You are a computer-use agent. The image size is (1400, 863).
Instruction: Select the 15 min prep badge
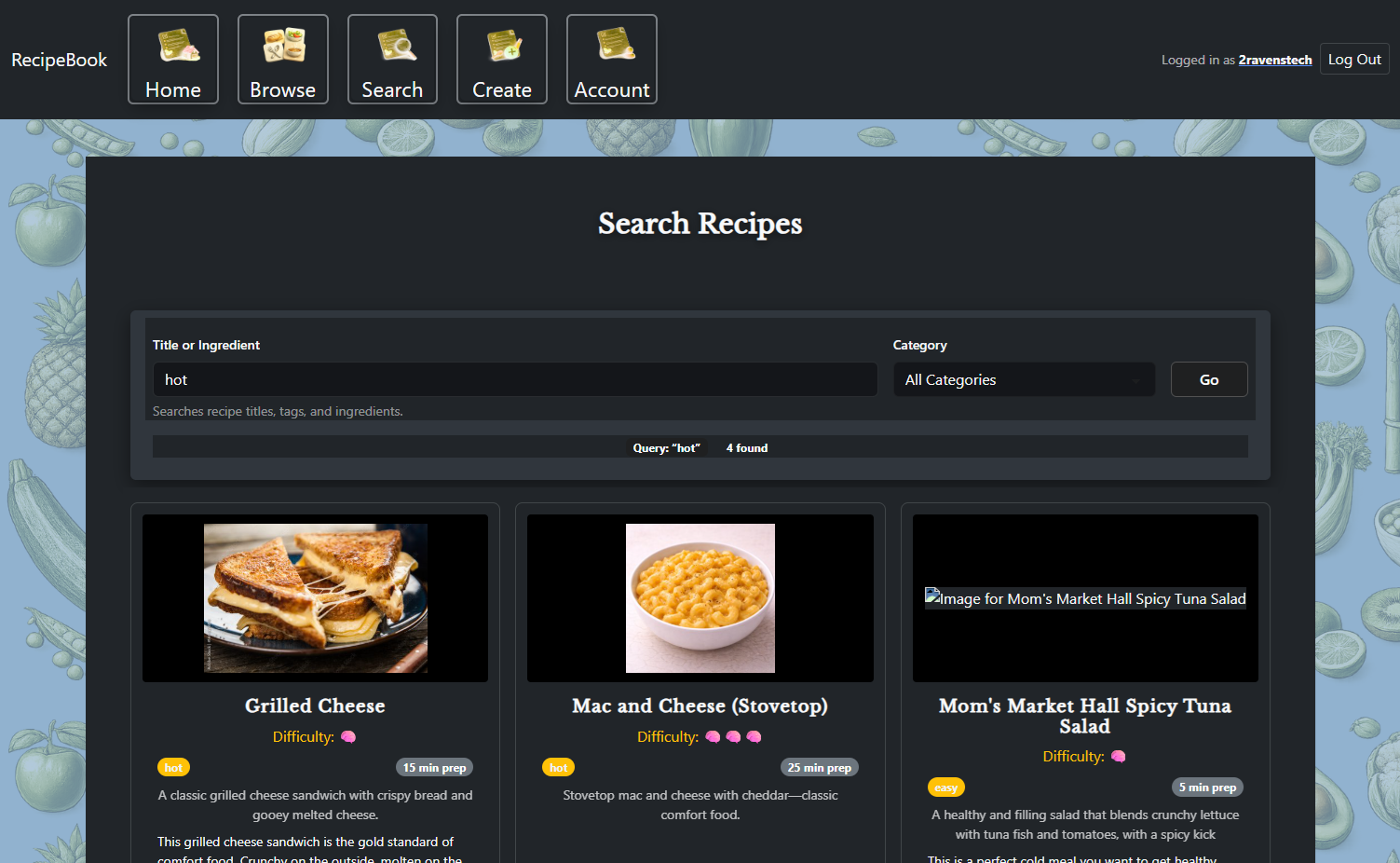pos(434,766)
